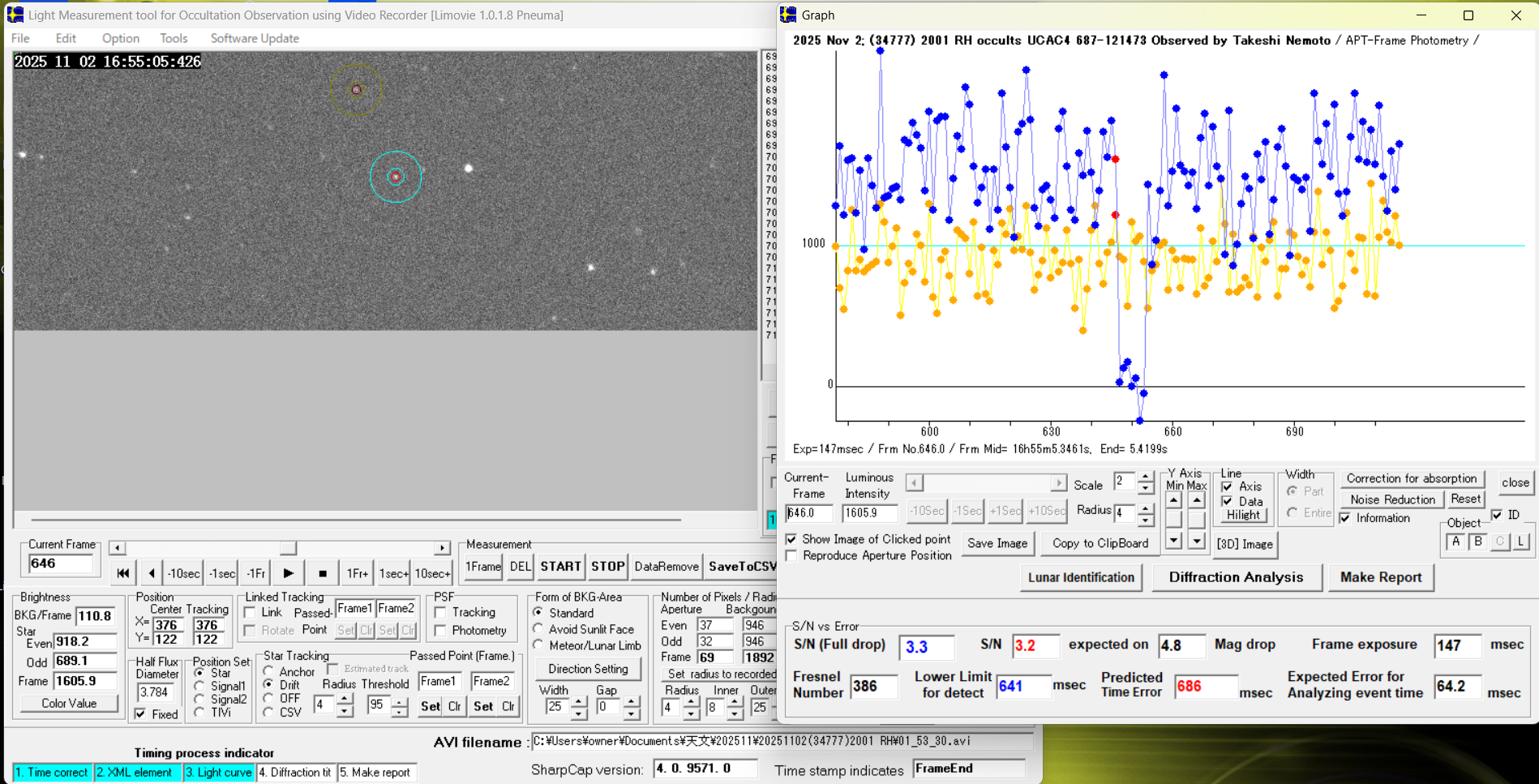Enable Reproduce Aperture Position checkbox

coord(791,555)
